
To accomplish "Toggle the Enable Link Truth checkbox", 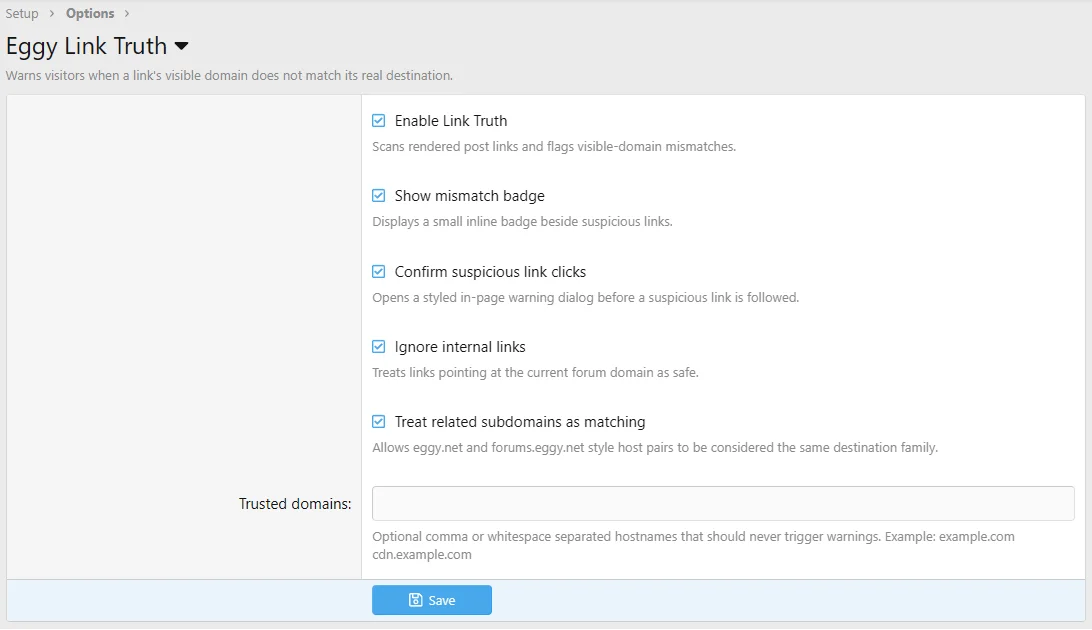I will 378,120.
